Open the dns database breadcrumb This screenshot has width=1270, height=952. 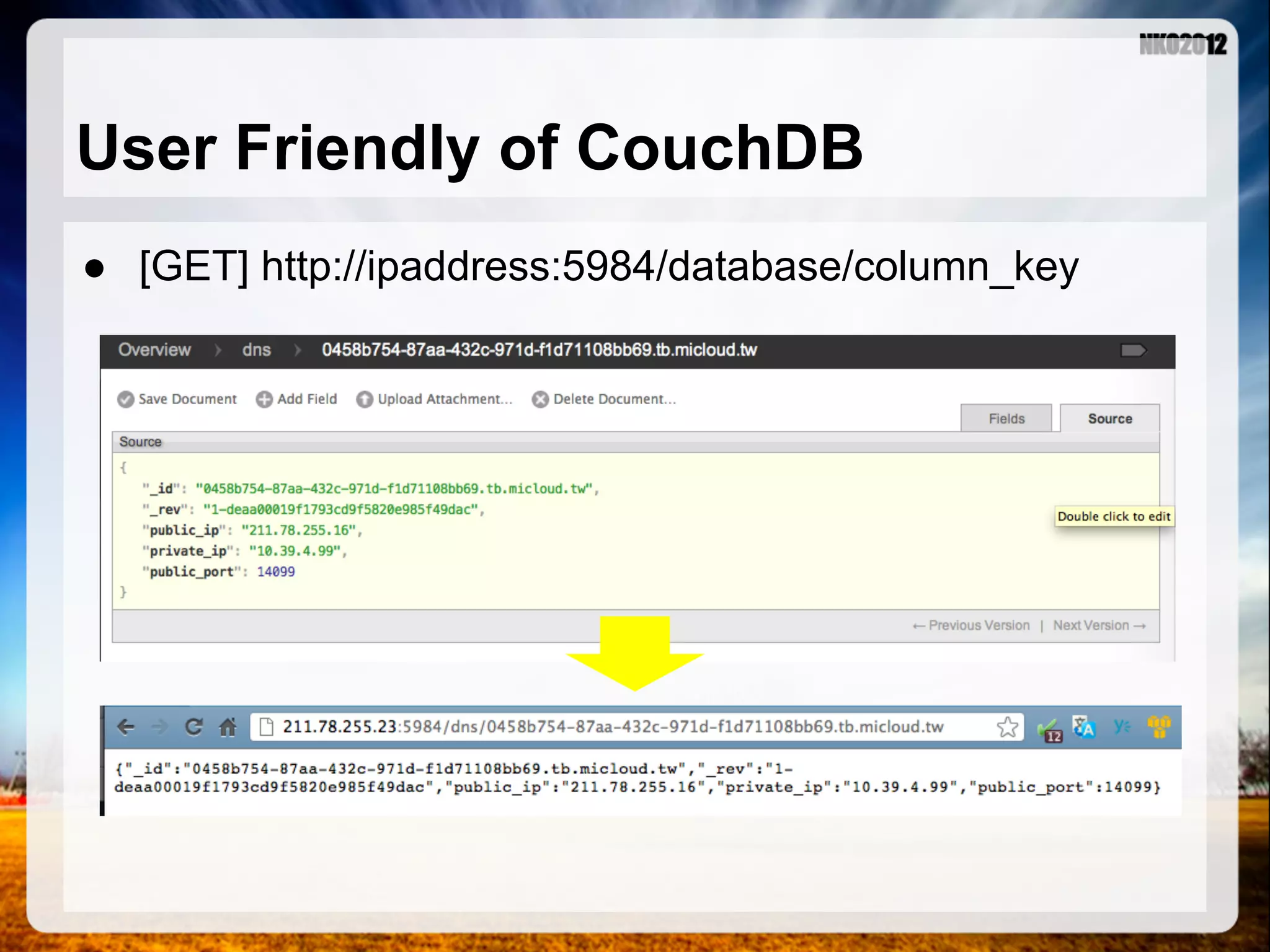coord(256,350)
